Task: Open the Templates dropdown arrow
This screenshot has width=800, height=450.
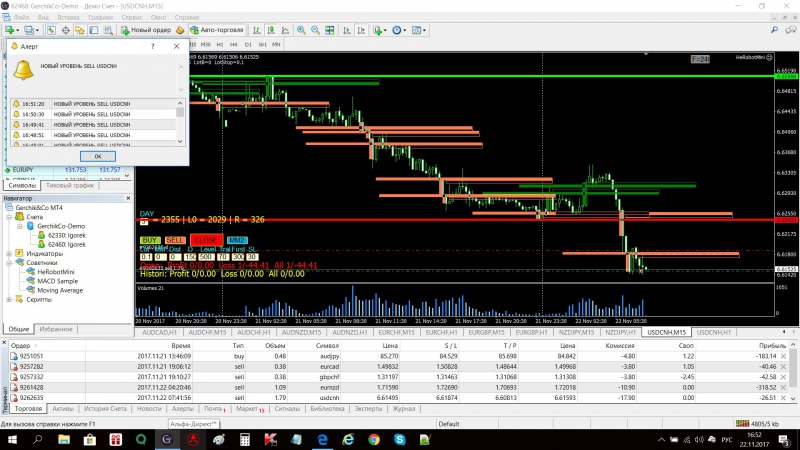Action: (424, 31)
